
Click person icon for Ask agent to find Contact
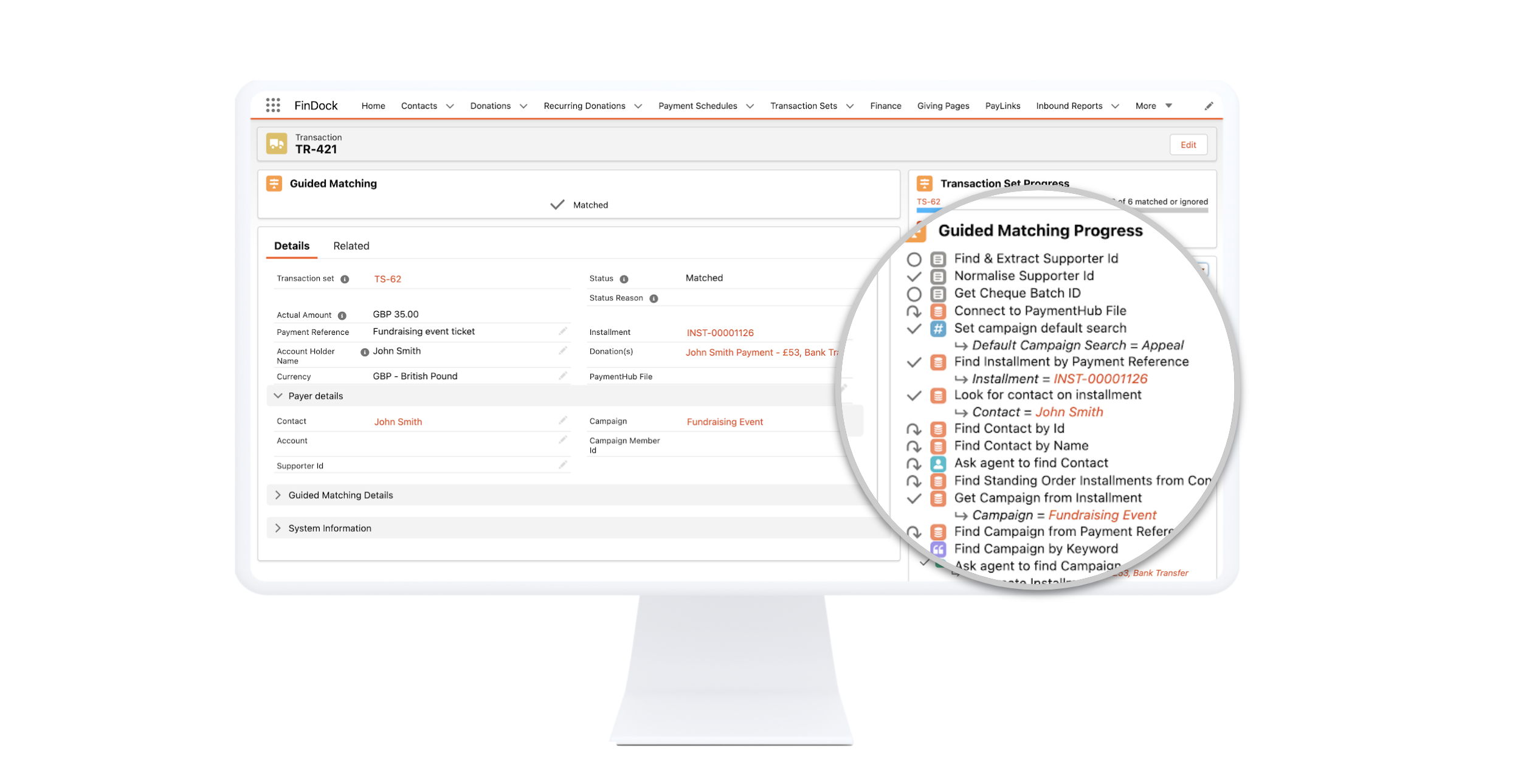coord(938,464)
